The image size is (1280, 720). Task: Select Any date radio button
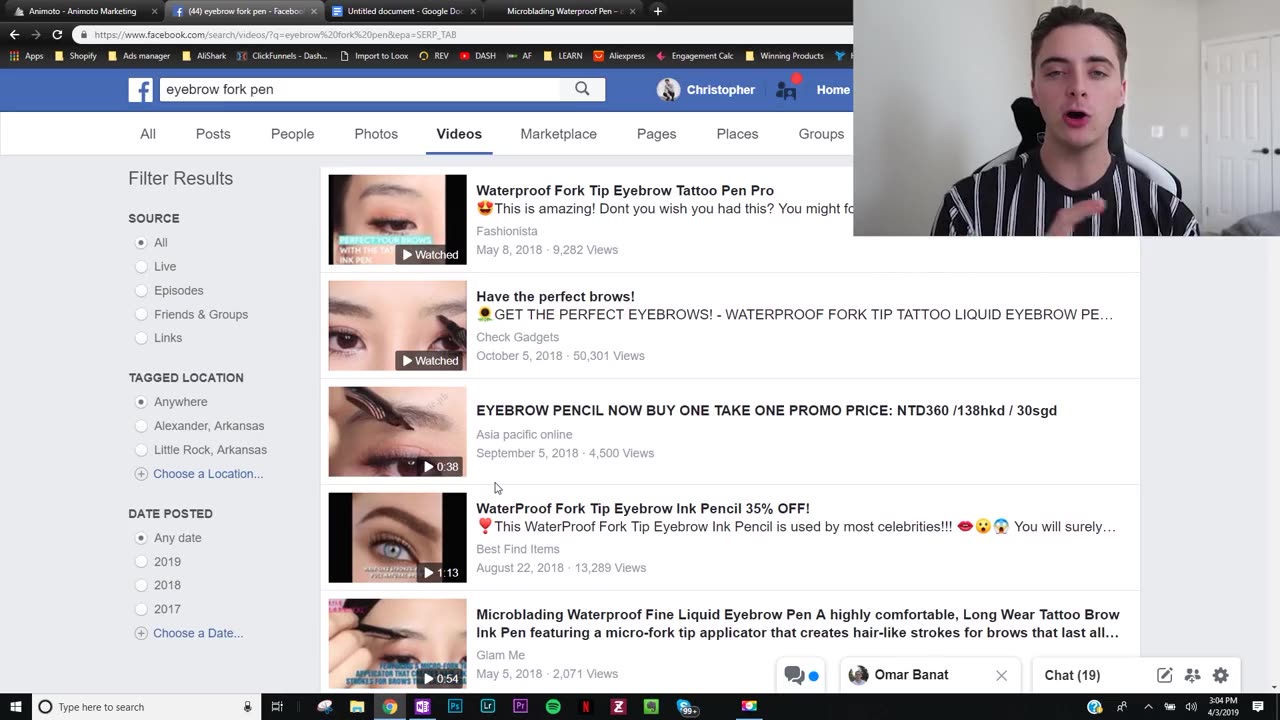(x=141, y=538)
